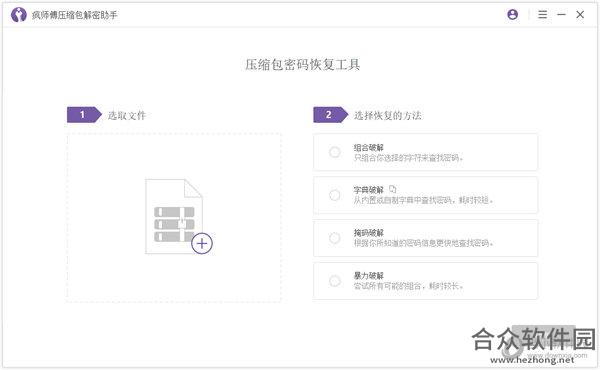Image resolution: width=600 pixels, height=370 pixels.
Task: Select the 字典破解 radio button
Action: tap(334, 195)
